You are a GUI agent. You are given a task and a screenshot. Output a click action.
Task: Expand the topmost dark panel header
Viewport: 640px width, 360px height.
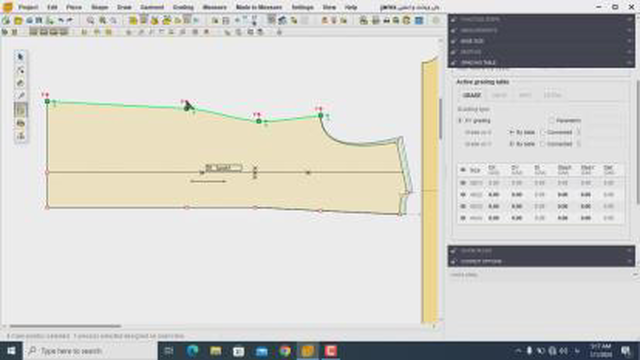tap(541, 19)
